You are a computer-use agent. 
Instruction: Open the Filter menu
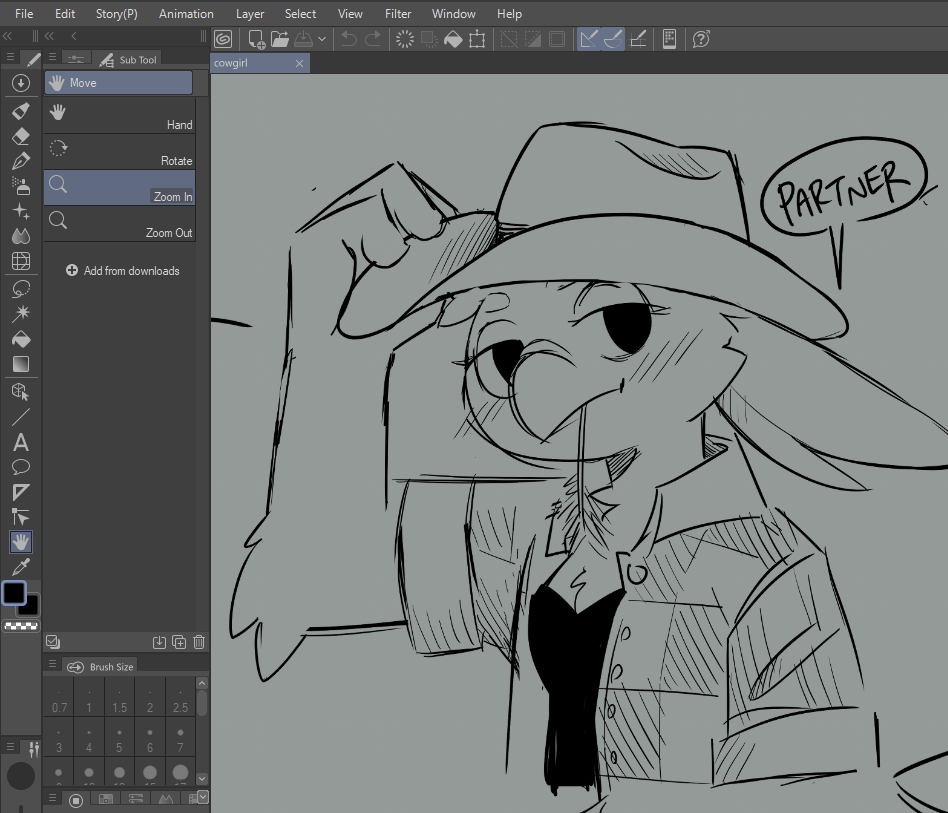(x=398, y=14)
